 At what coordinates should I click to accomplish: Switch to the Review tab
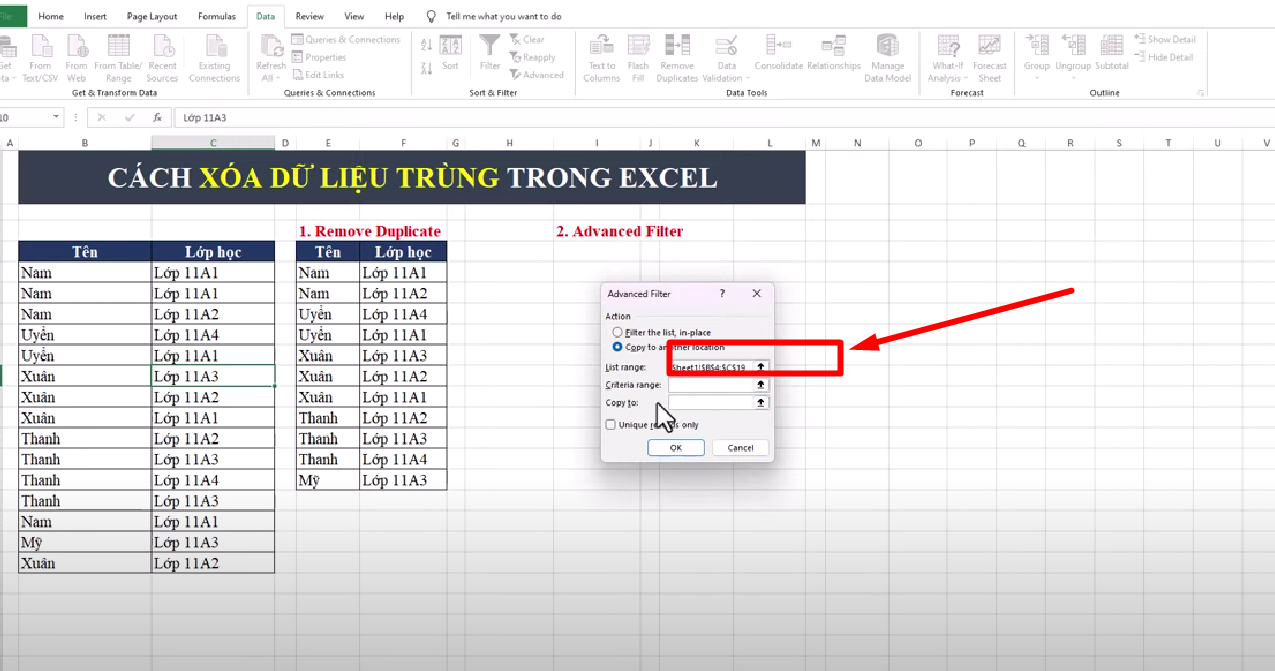(x=310, y=16)
